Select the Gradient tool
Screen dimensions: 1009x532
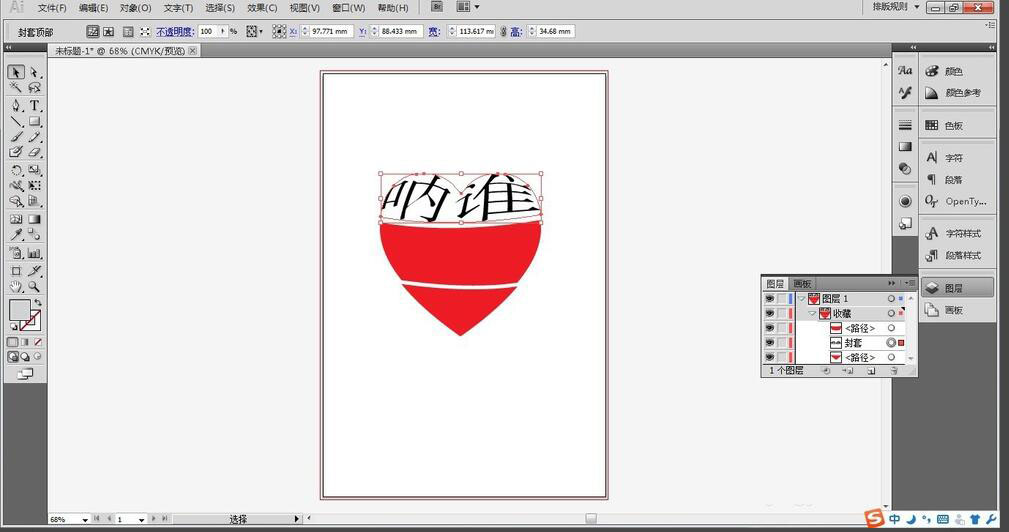coord(34,219)
